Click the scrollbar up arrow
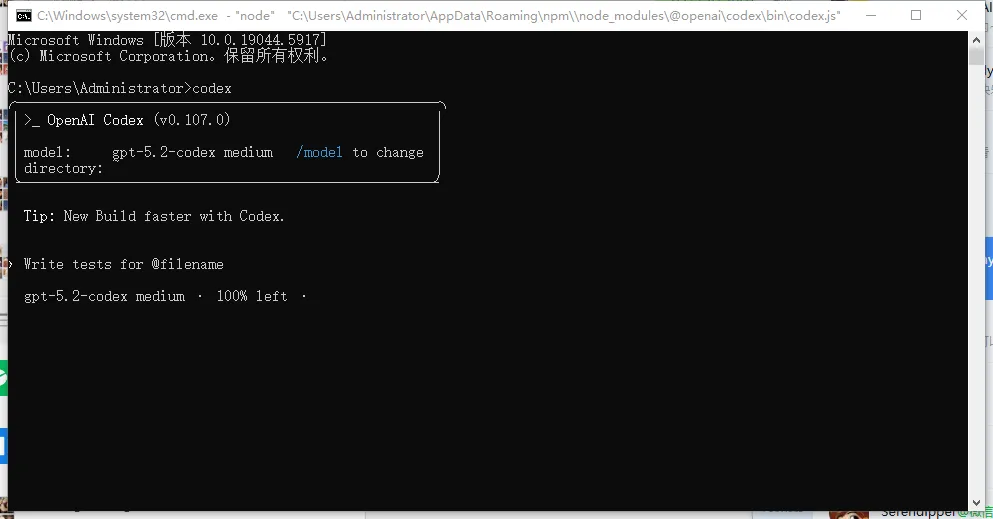 [x=976, y=39]
